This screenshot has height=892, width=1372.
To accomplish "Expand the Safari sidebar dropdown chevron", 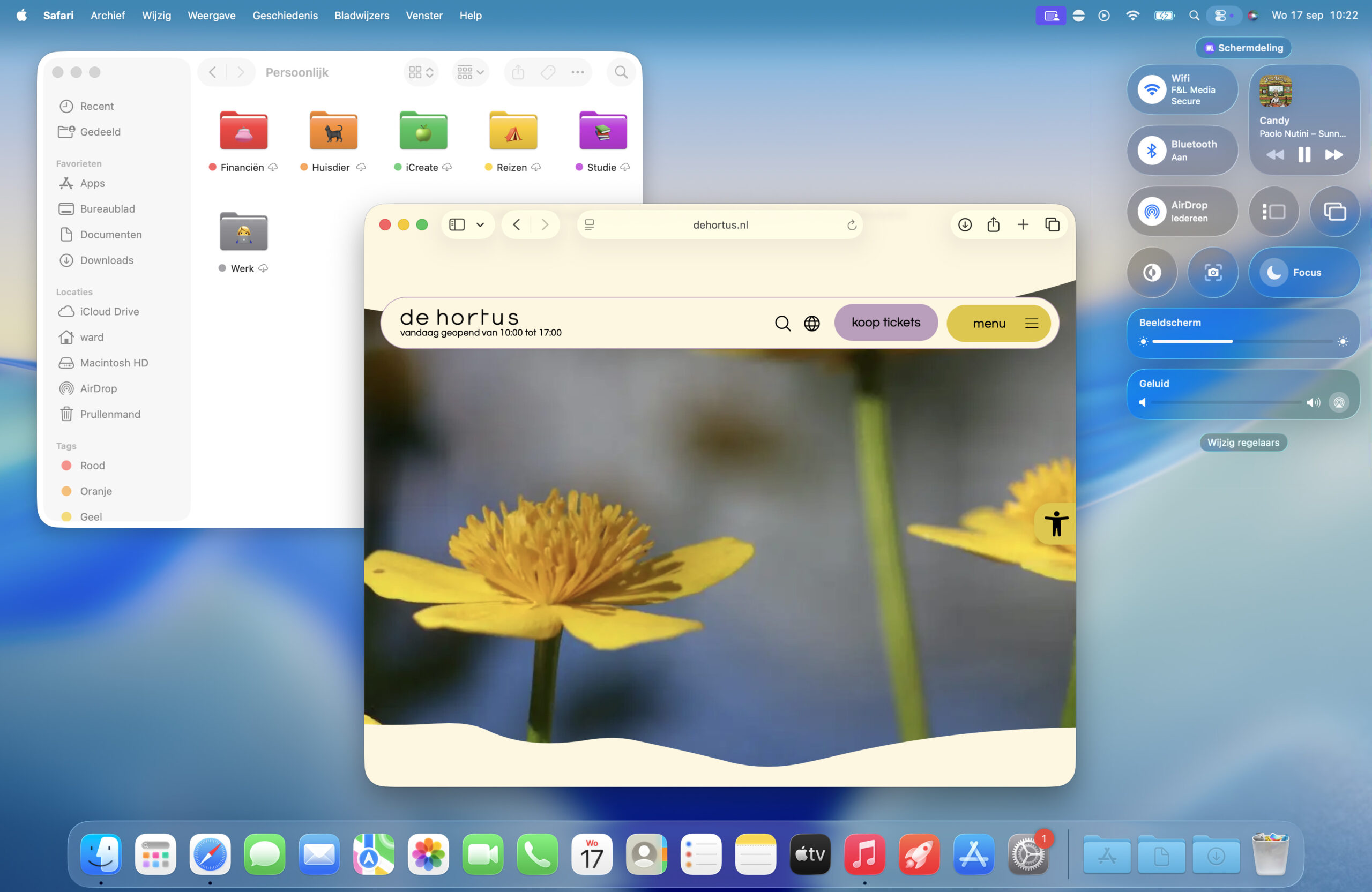I will pos(480,224).
